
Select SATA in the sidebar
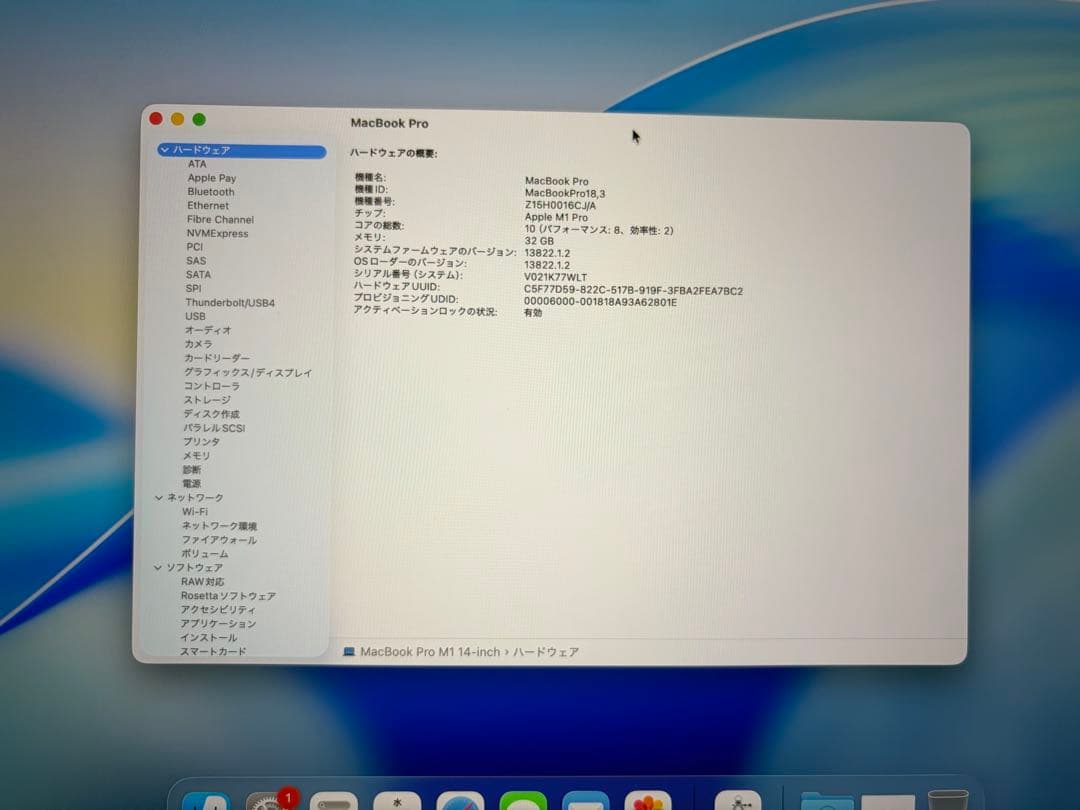point(198,274)
